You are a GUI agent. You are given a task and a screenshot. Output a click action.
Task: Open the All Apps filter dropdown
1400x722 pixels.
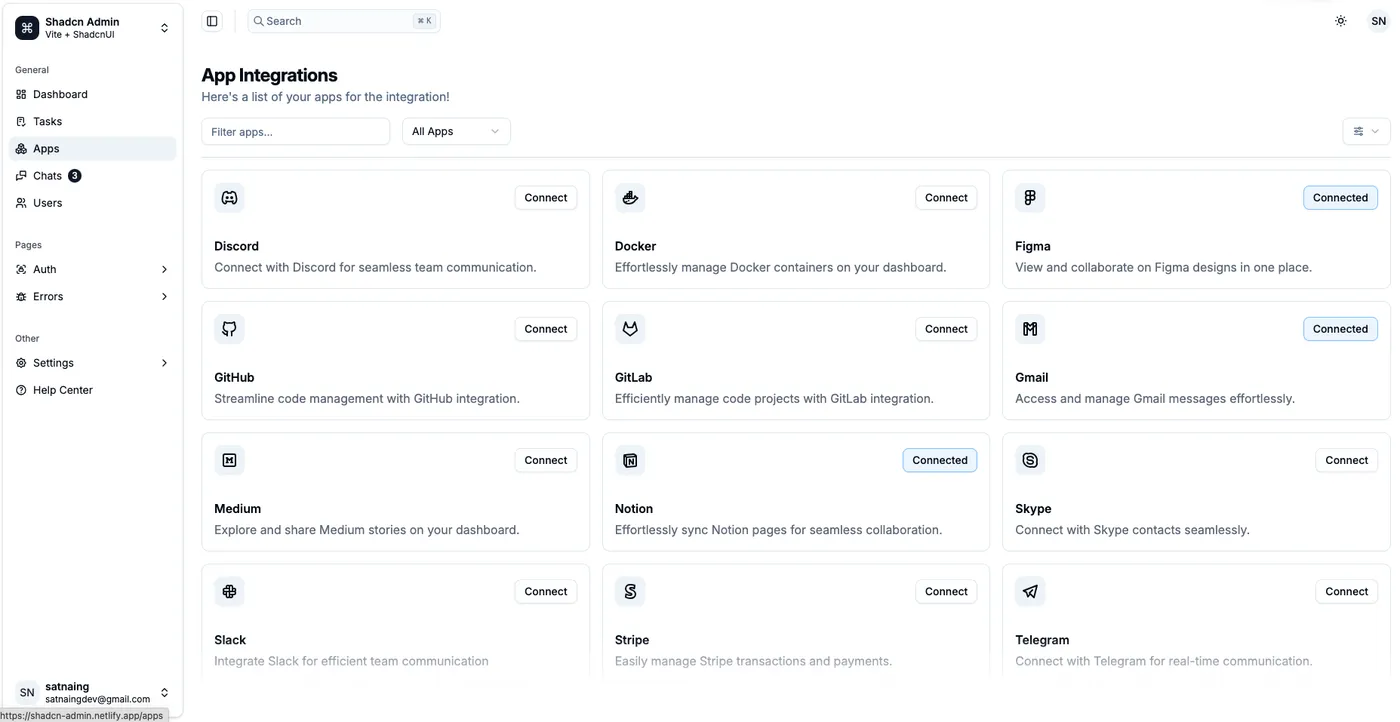(x=456, y=132)
